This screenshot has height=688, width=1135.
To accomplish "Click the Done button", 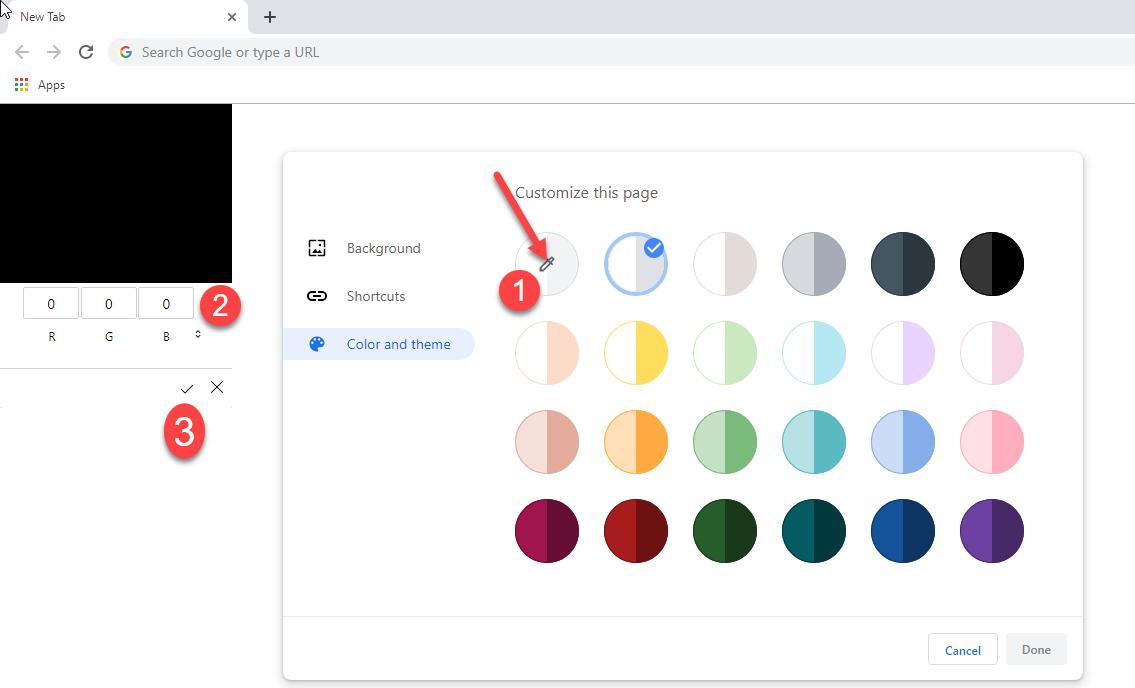I will (1036, 650).
